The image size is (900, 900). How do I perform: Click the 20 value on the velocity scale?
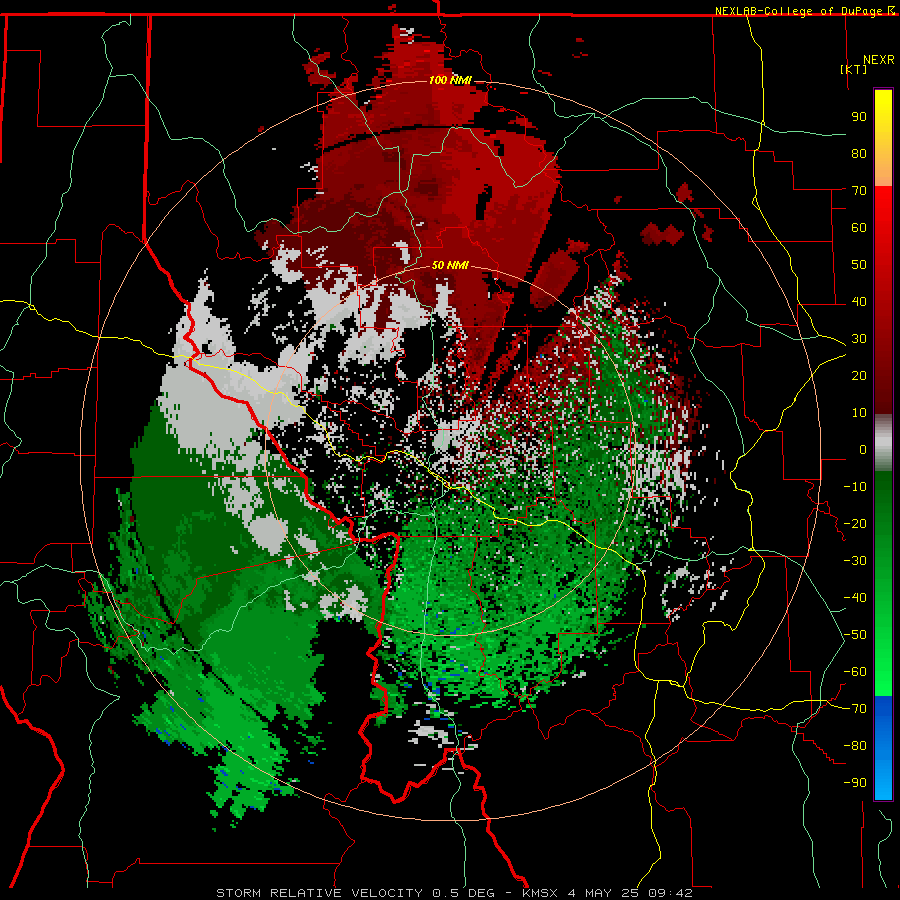click(859, 376)
